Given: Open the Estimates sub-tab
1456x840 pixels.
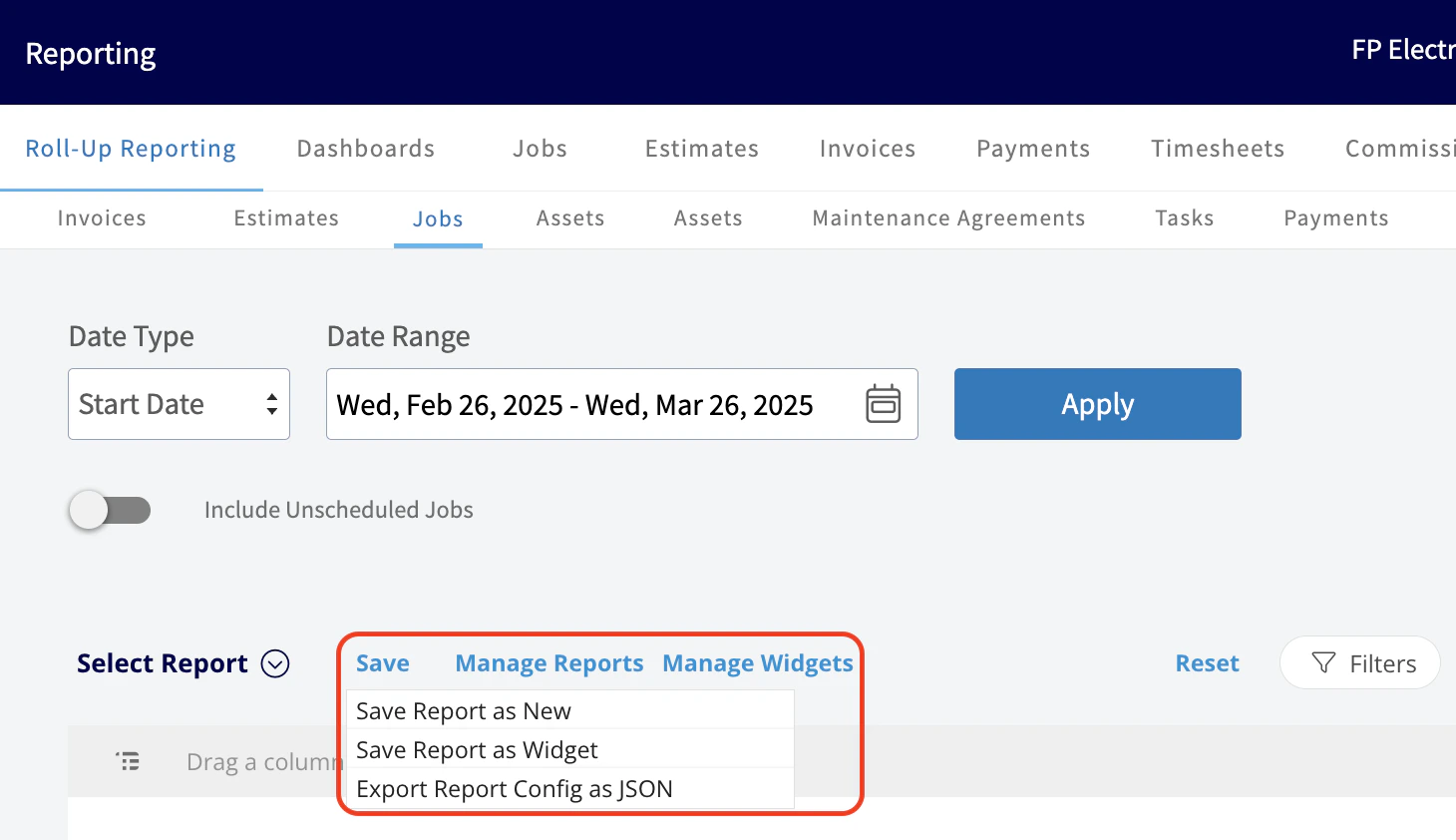Looking at the screenshot, I should point(286,218).
